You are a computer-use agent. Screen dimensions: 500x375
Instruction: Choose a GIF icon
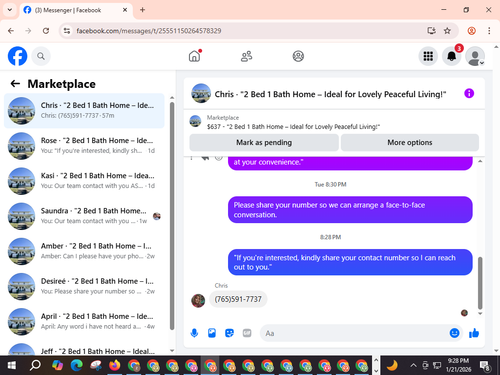point(247,333)
